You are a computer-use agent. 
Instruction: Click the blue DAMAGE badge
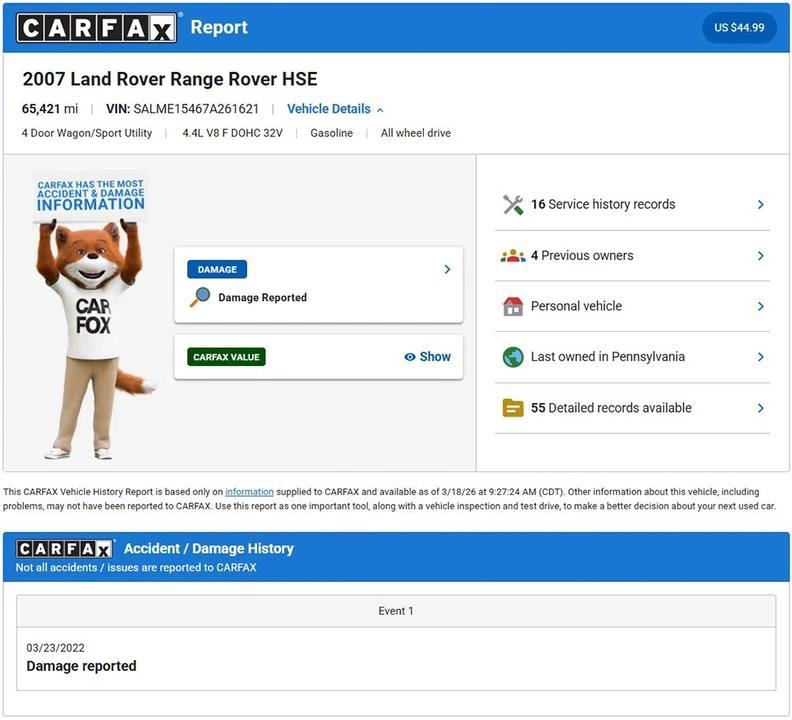217,269
